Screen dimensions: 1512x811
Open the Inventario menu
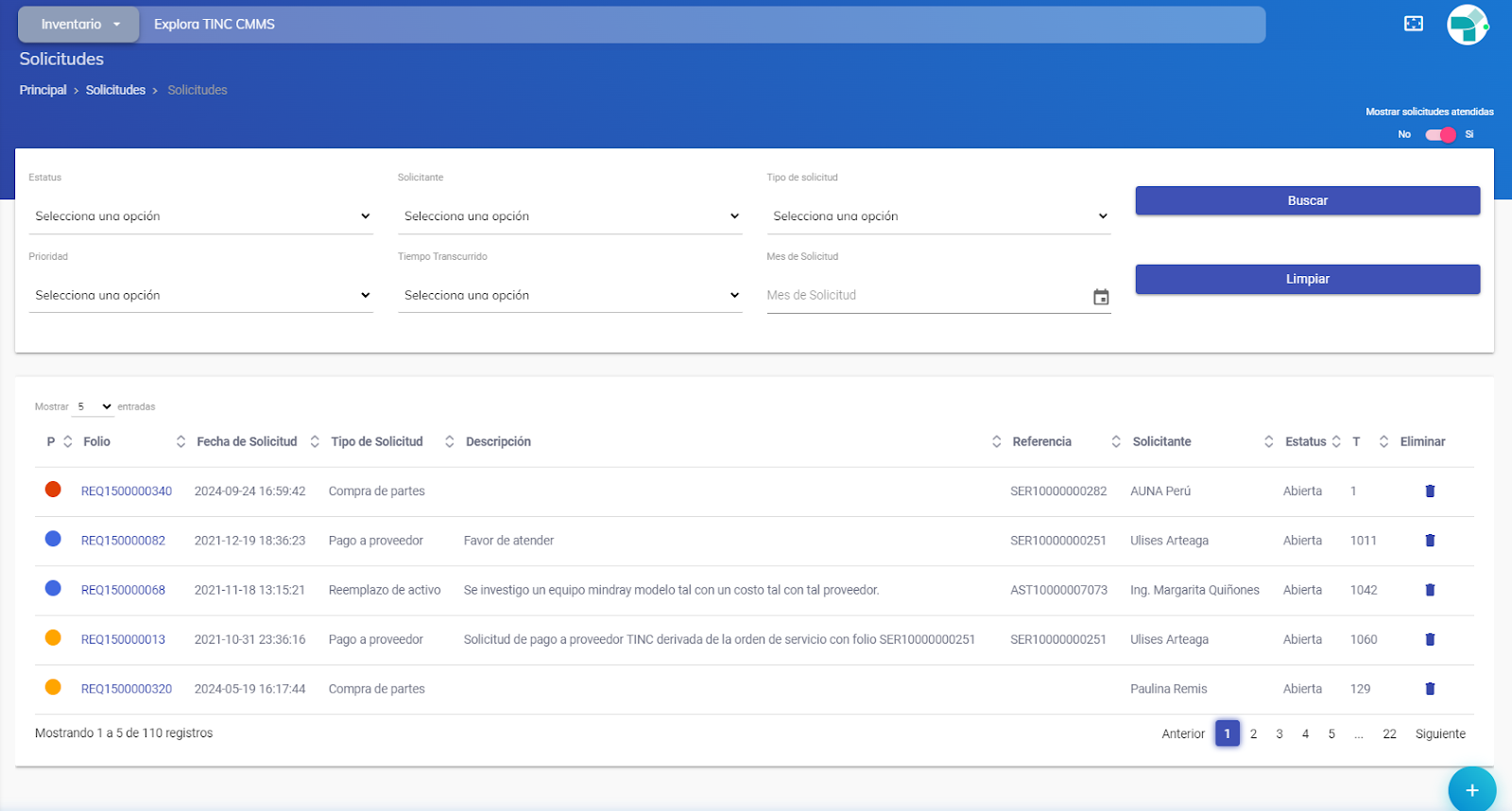[x=79, y=25]
